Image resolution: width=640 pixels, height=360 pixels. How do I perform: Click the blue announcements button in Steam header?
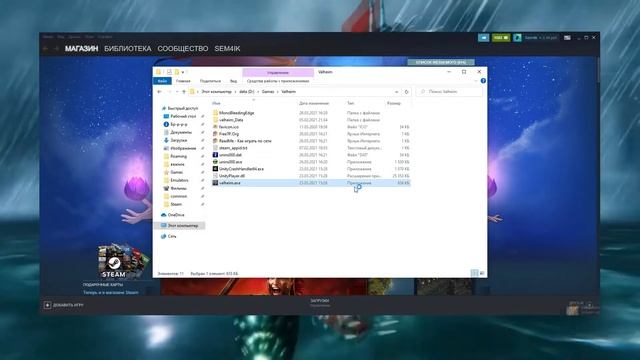483,38
